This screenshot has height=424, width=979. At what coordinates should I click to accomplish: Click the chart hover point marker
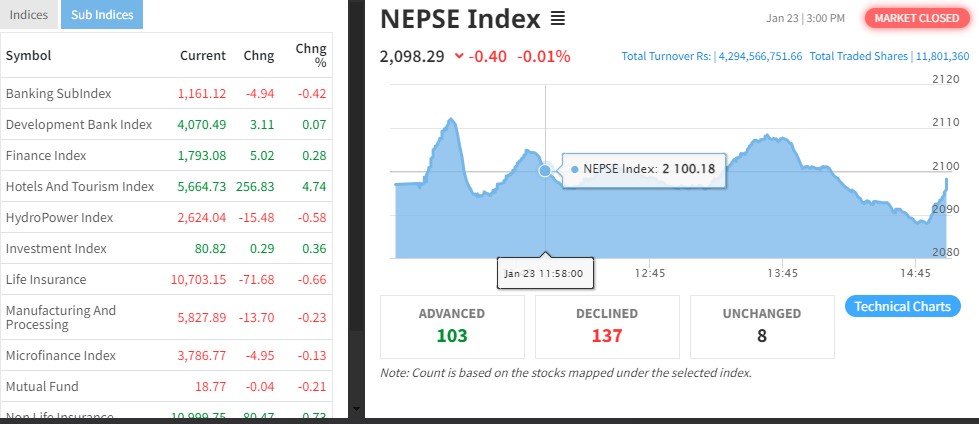[x=545, y=170]
